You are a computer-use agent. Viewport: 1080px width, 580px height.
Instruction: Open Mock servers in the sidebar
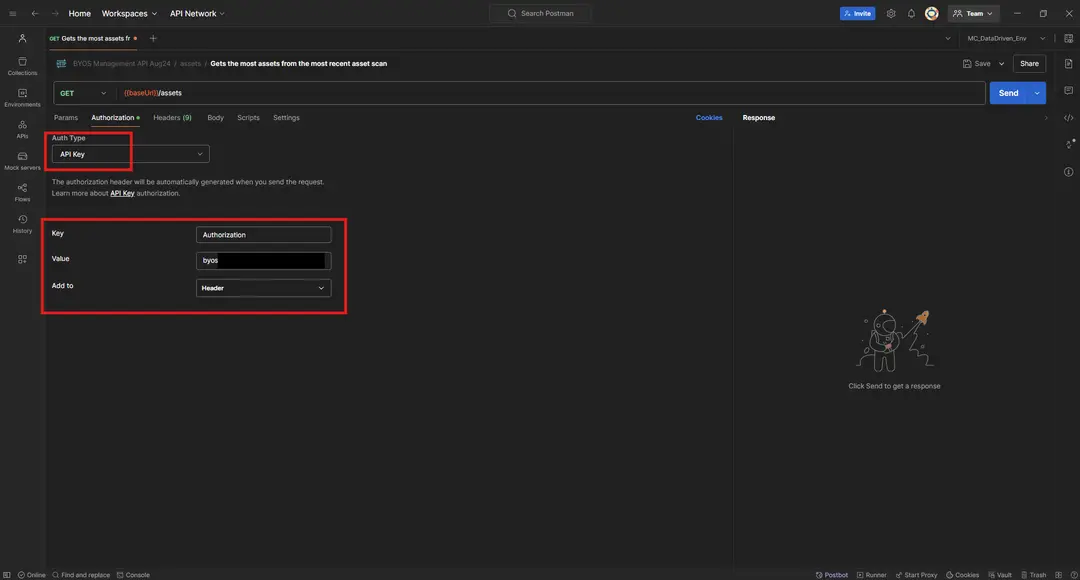click(x=22, y=161)
